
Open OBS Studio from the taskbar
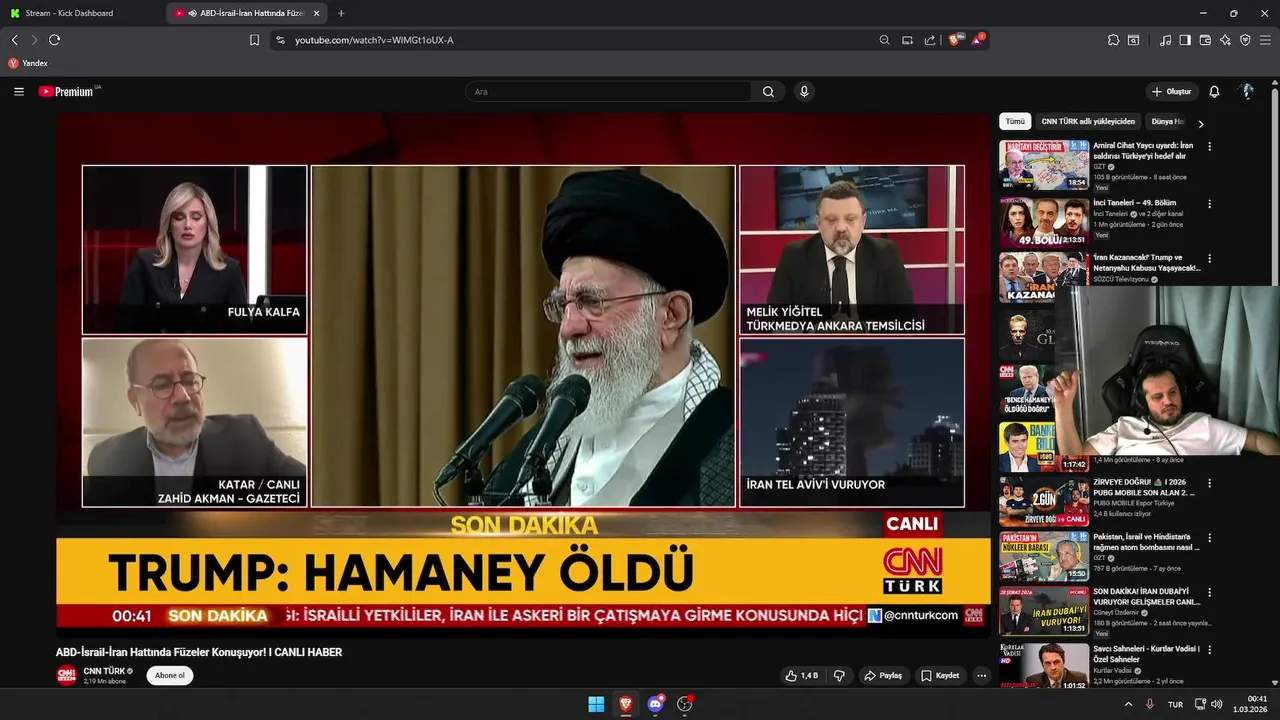[685, 704]
